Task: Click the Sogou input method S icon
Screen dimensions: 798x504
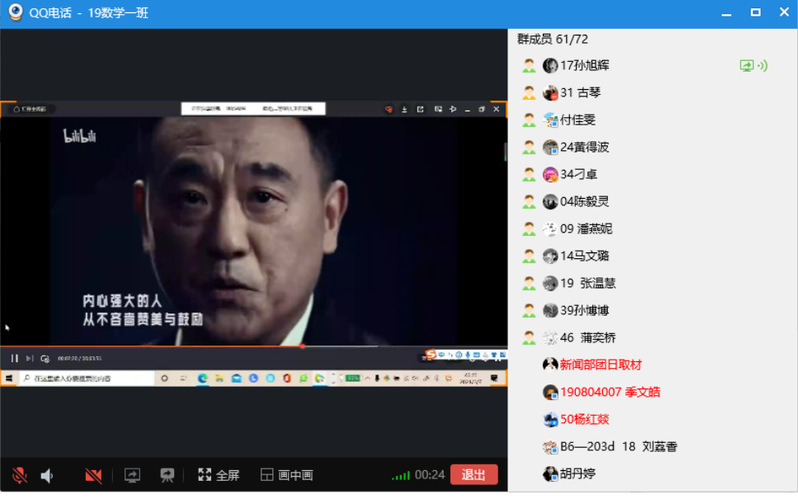Action: pos(431,354)
